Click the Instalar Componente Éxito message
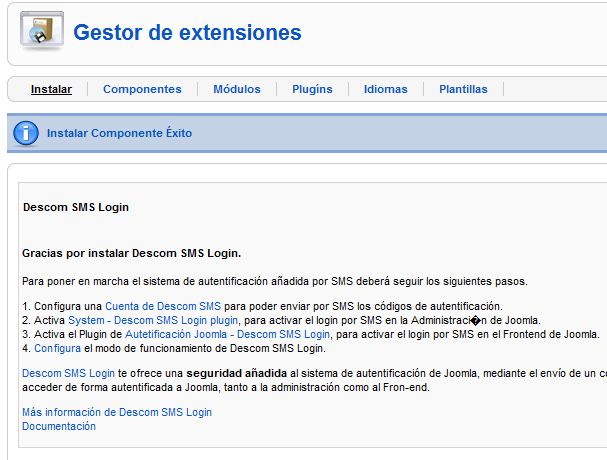The image size is (607, 460). tap(119, 133)
